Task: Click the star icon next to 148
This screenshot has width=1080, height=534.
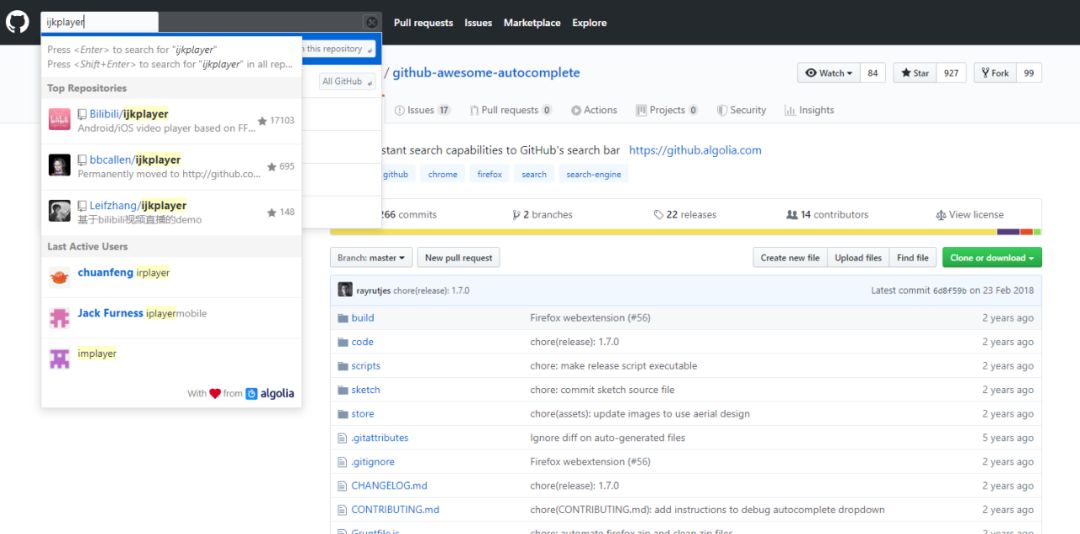Action: [x=271, y=212]
